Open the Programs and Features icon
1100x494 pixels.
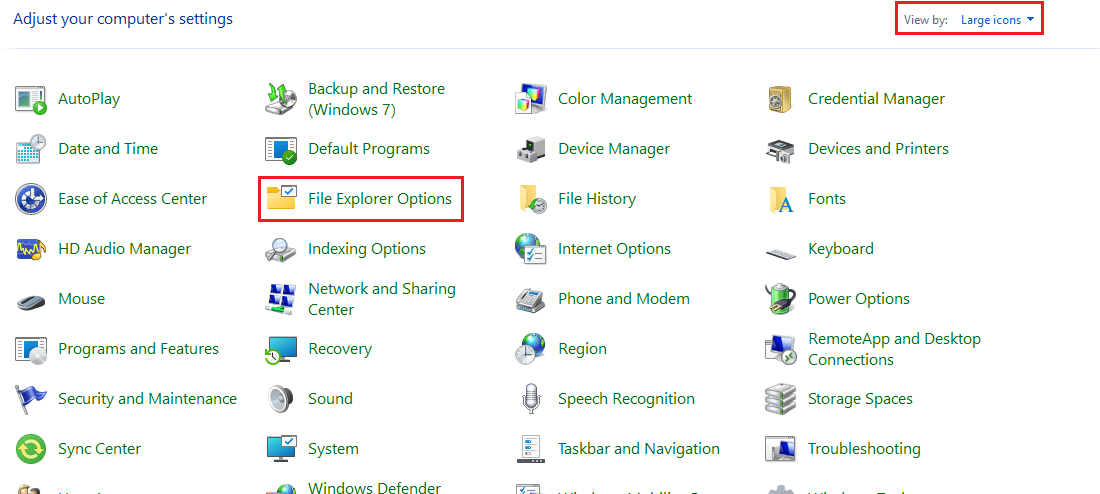pyautogui.click(x=31, y=349)
